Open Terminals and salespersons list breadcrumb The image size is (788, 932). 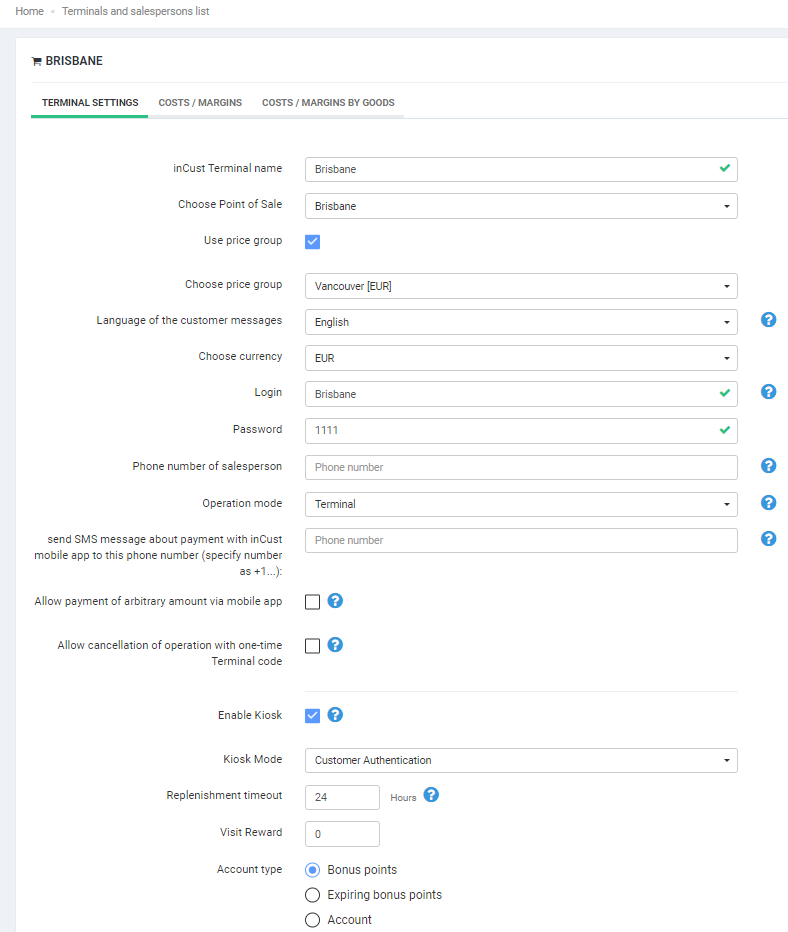tap(135, 12)
